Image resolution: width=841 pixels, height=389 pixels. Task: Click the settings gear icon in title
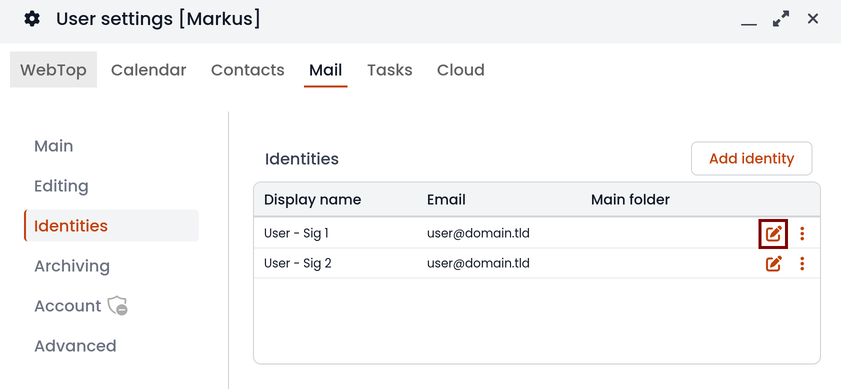point(32,19)
